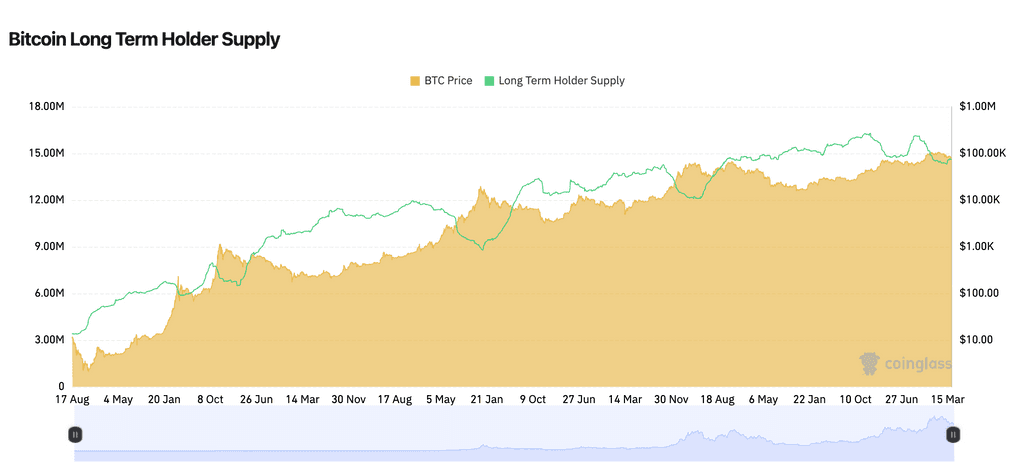Click the 8 Oct date label
Image resolution: width=1024 pixels, height=472 pixels.
pos(210,400)
